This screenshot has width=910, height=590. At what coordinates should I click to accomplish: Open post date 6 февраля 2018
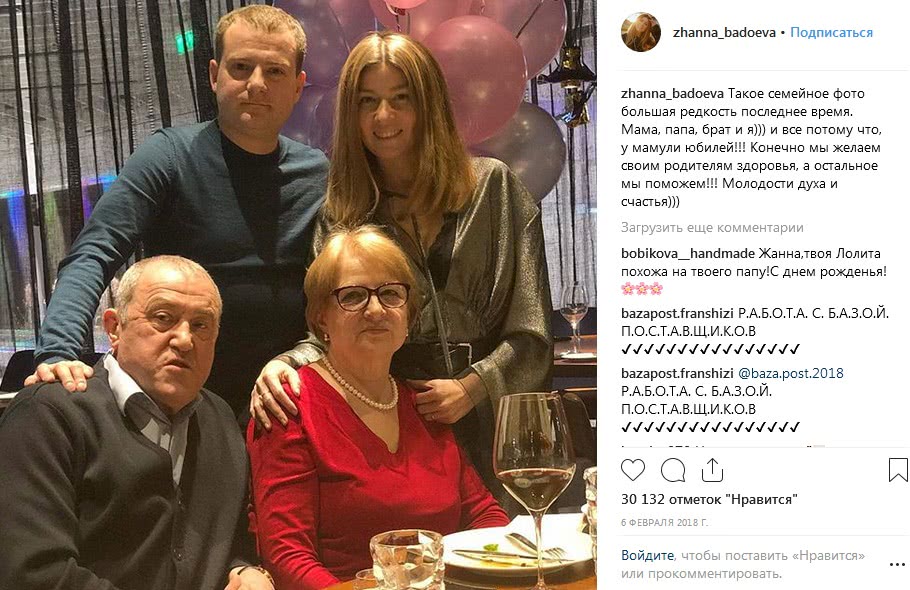(x=665, y=522)
